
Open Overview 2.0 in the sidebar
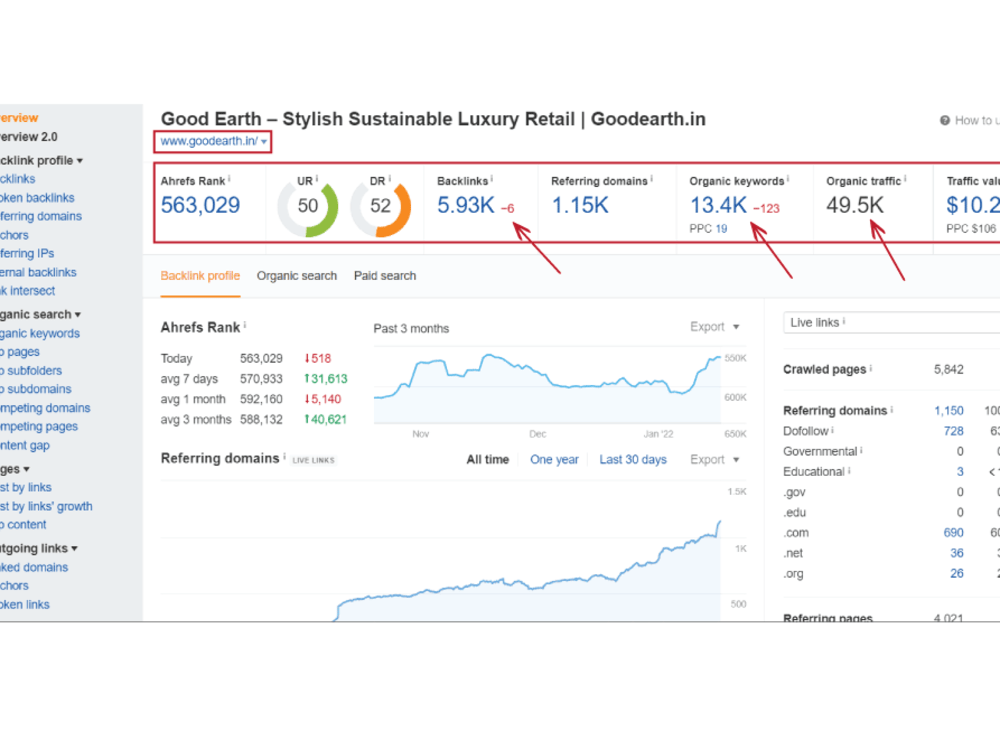(x=29, y=137)
